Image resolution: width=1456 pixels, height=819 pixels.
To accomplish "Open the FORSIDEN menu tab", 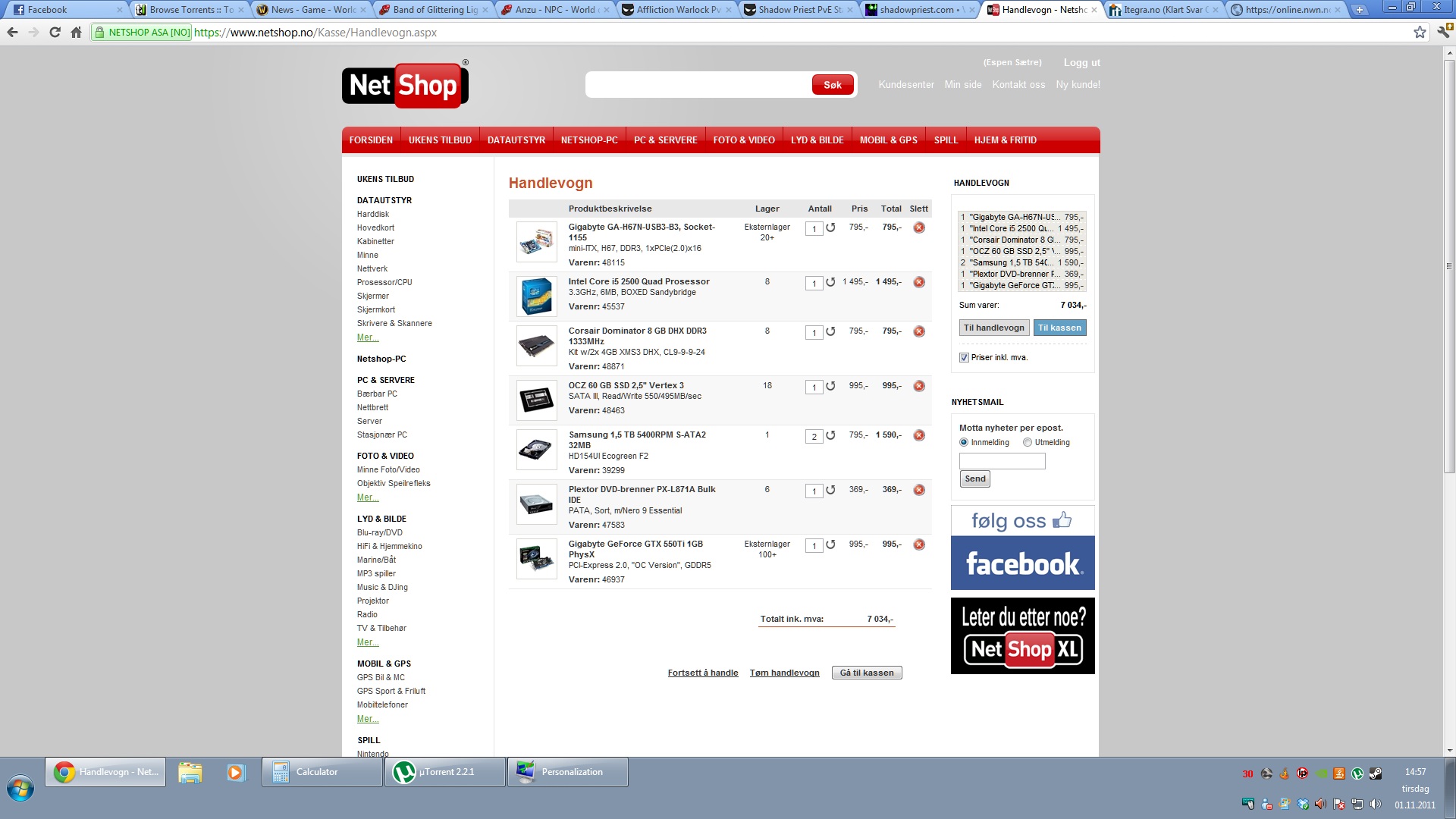I will [x=371, y=140].
